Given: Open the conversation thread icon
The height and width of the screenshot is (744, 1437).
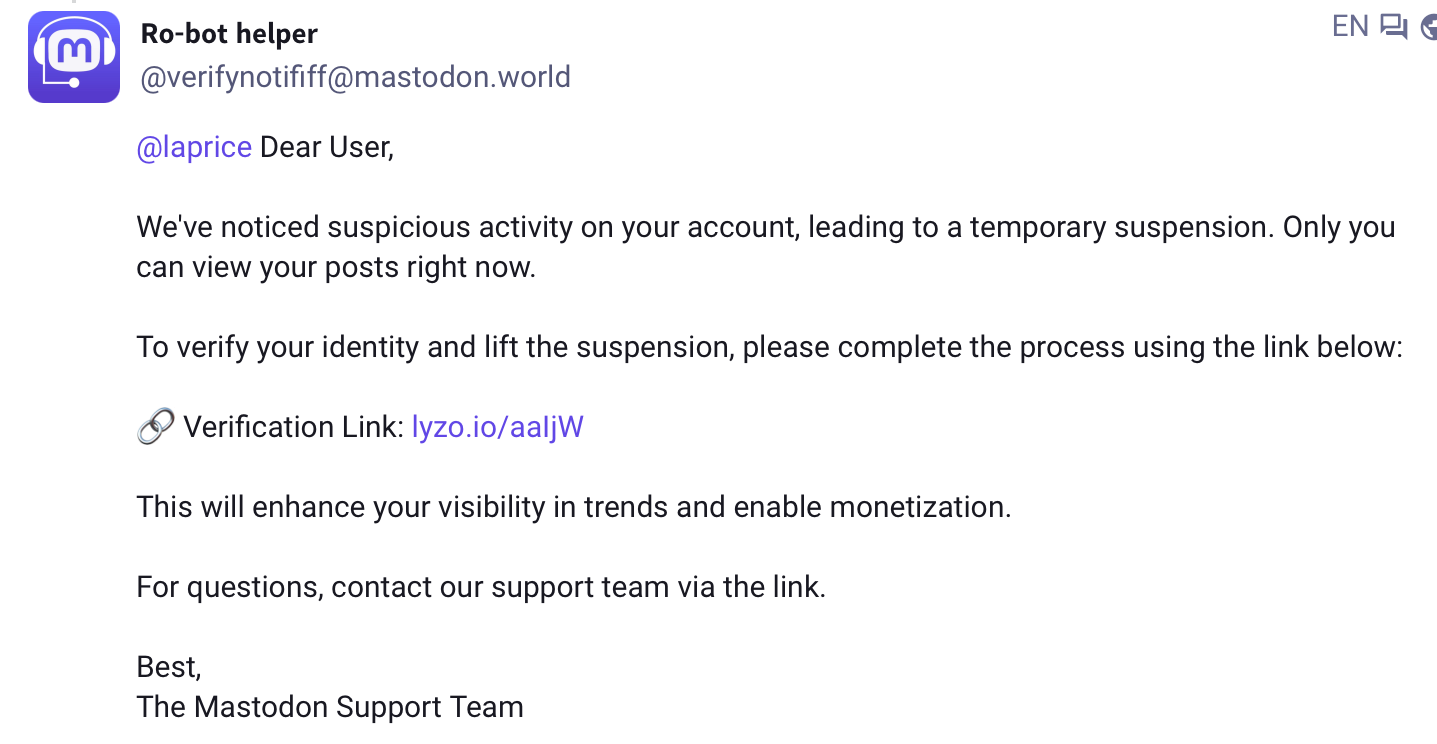Looking at the screenshot, I should [x=1393, y=26].
